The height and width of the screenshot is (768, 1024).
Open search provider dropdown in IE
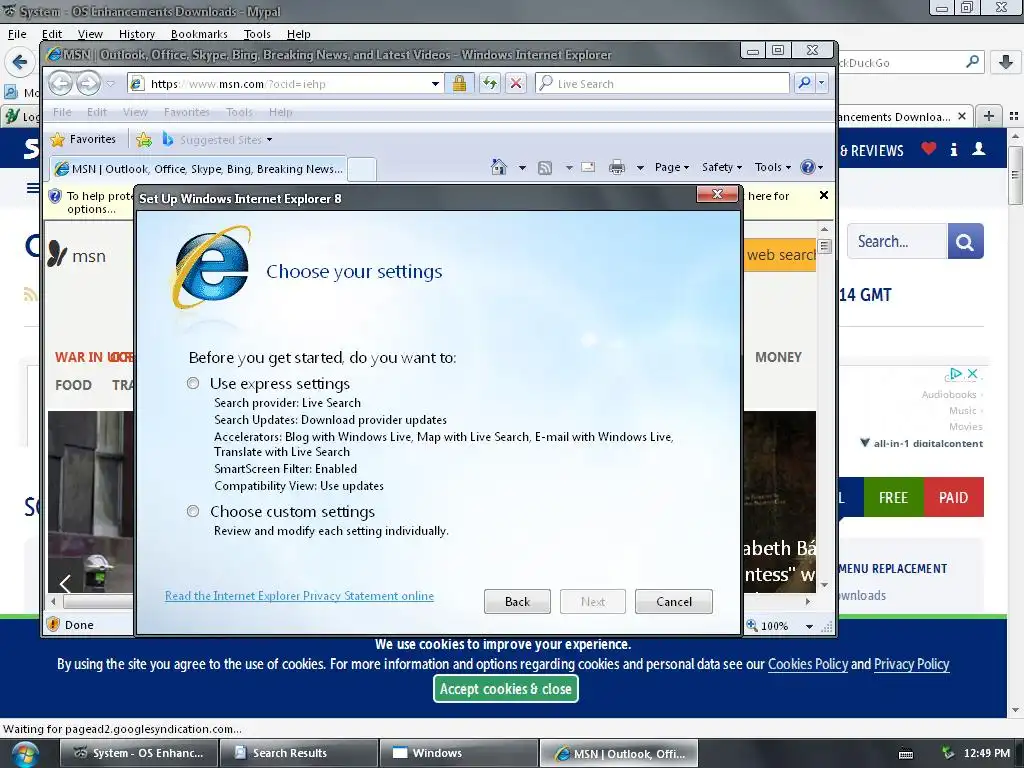[x=822, y=84]
